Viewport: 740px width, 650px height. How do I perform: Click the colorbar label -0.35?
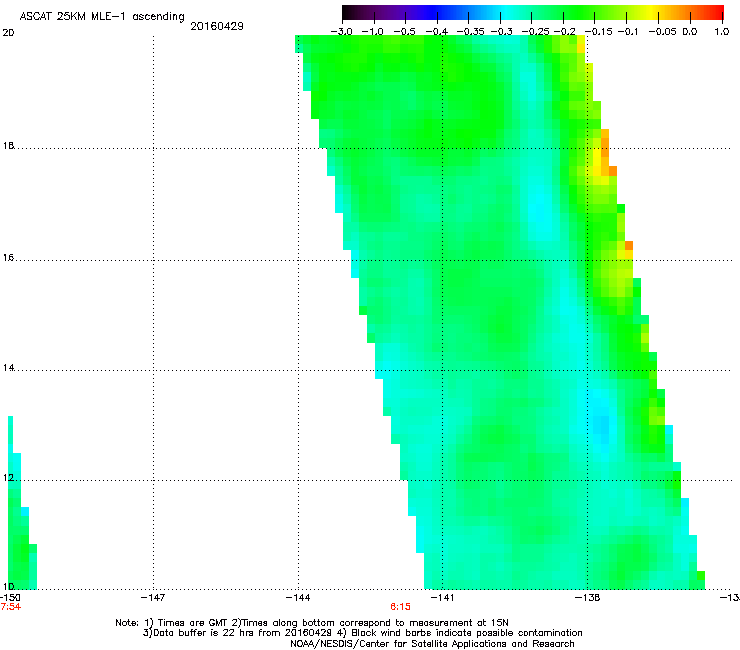[470, 32]
